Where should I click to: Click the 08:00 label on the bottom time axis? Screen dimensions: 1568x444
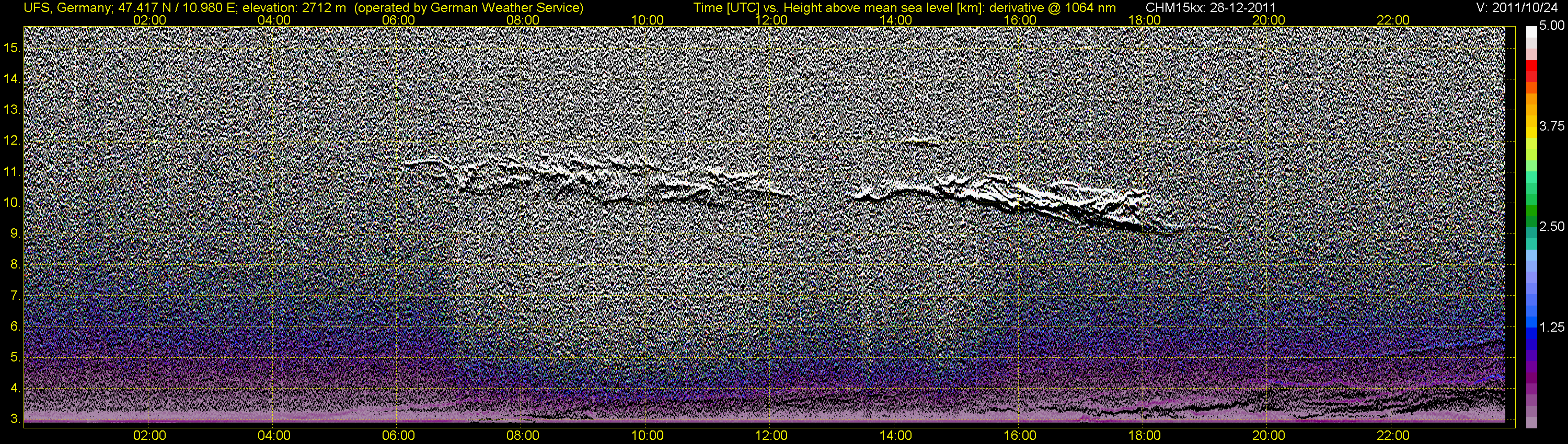[x=523, y=436]
